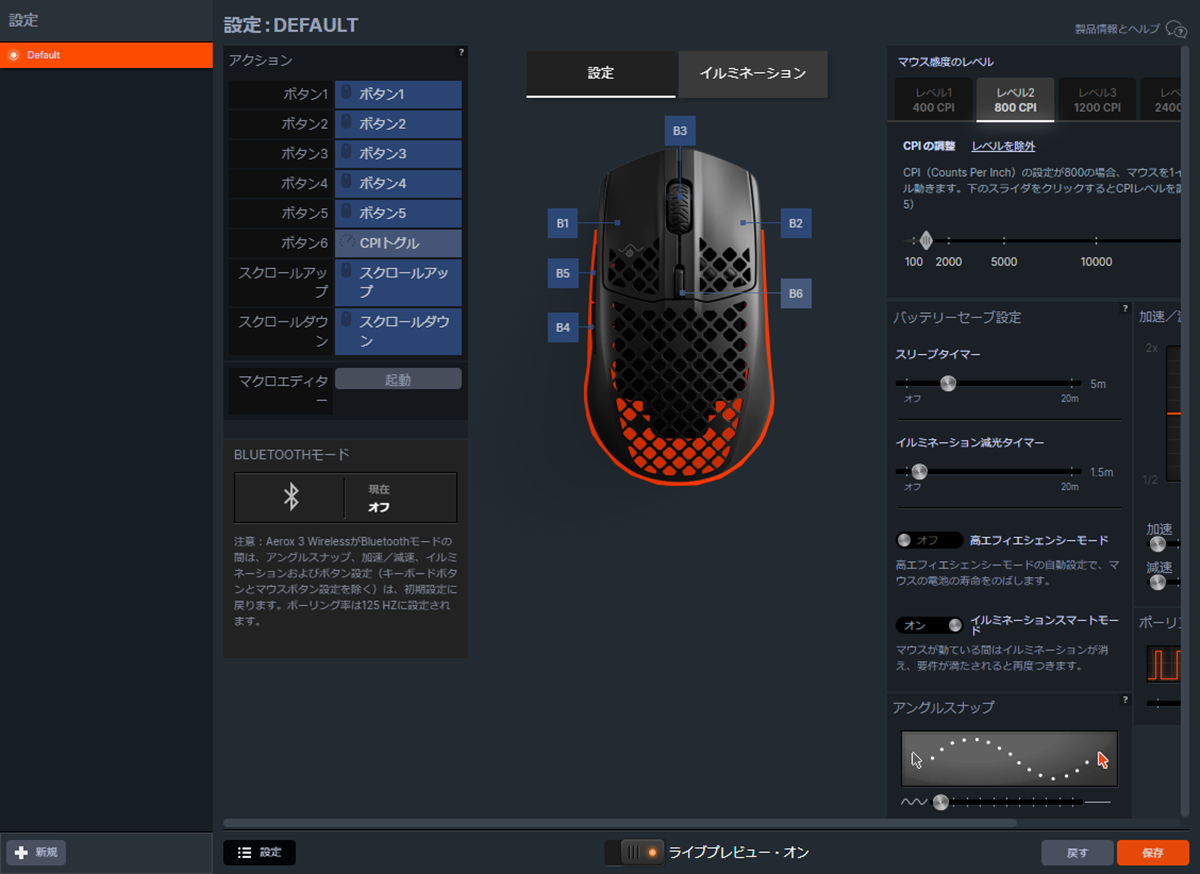Click help question mark in Actions panel
The height and width of the screenshot is (874, 1200).
pyautogui.click(x=461, y=52)
